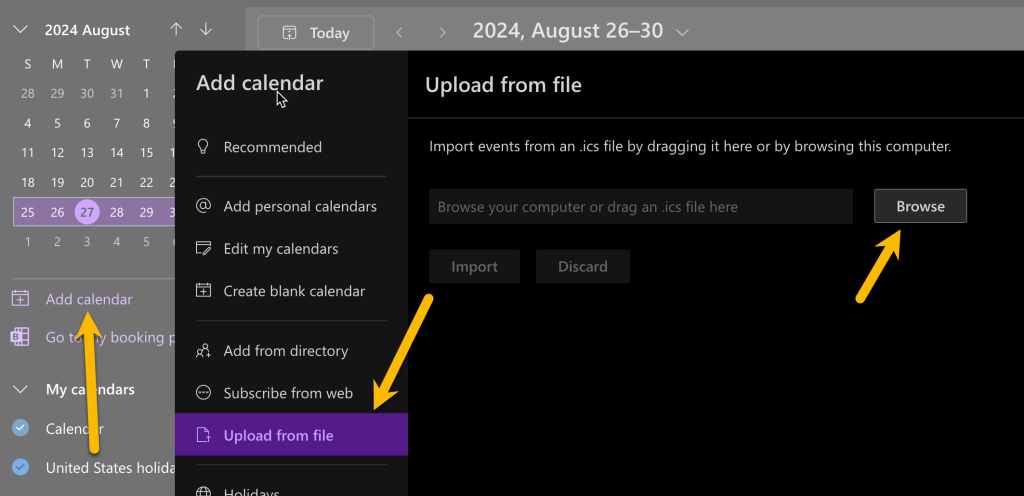Uncheck the United States holidays calendar

pyautogui.click(x=20, y=467)
